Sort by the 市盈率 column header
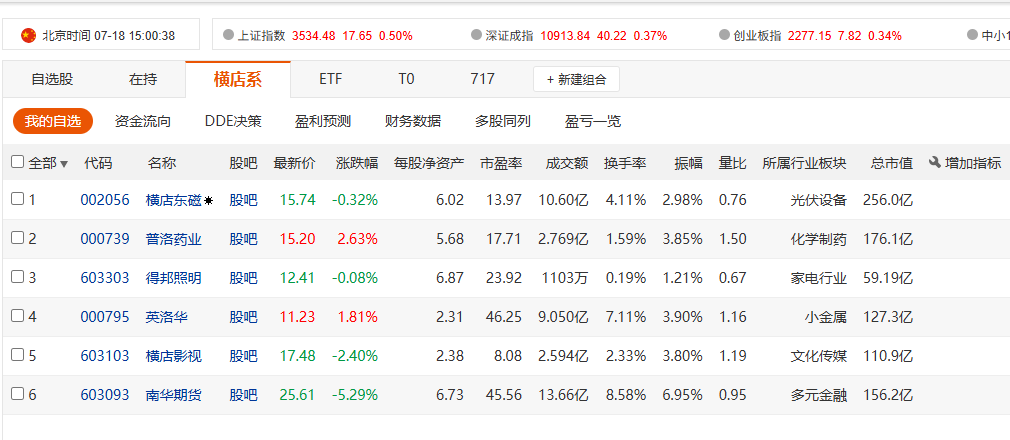This screenshot has height=440, width=1010. coord(501,163)
